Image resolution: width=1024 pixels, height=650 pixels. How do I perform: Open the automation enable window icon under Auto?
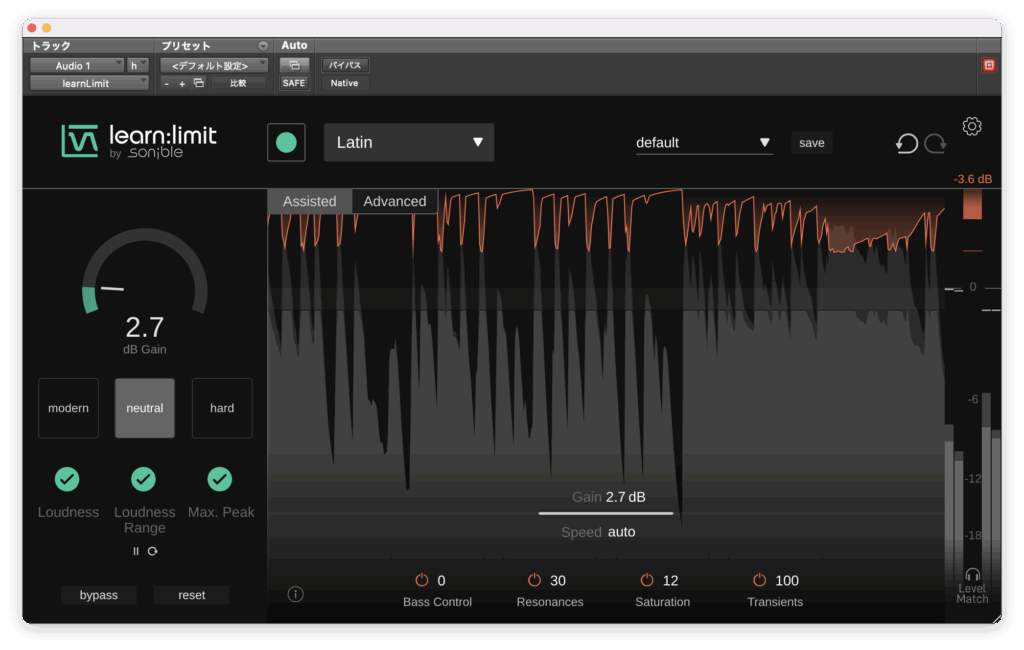coord(294,65)
